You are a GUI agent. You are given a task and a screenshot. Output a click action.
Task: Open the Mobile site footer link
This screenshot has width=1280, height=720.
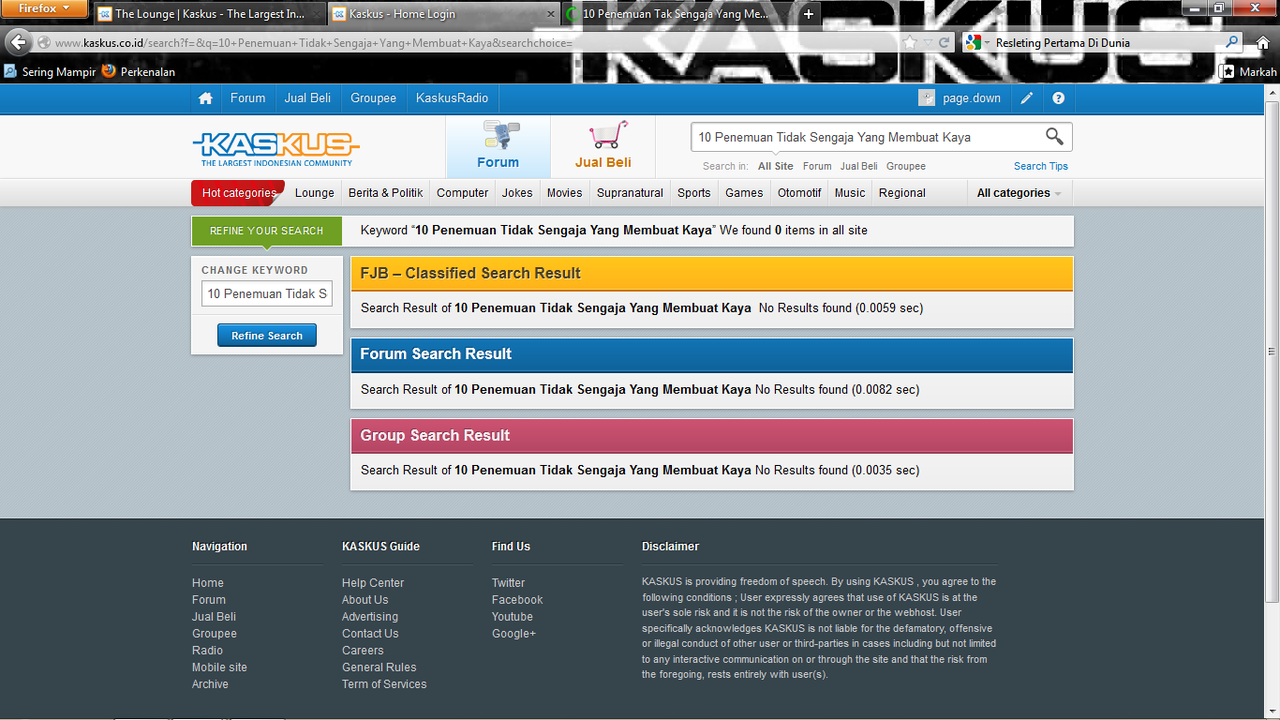tap(219, 667)
